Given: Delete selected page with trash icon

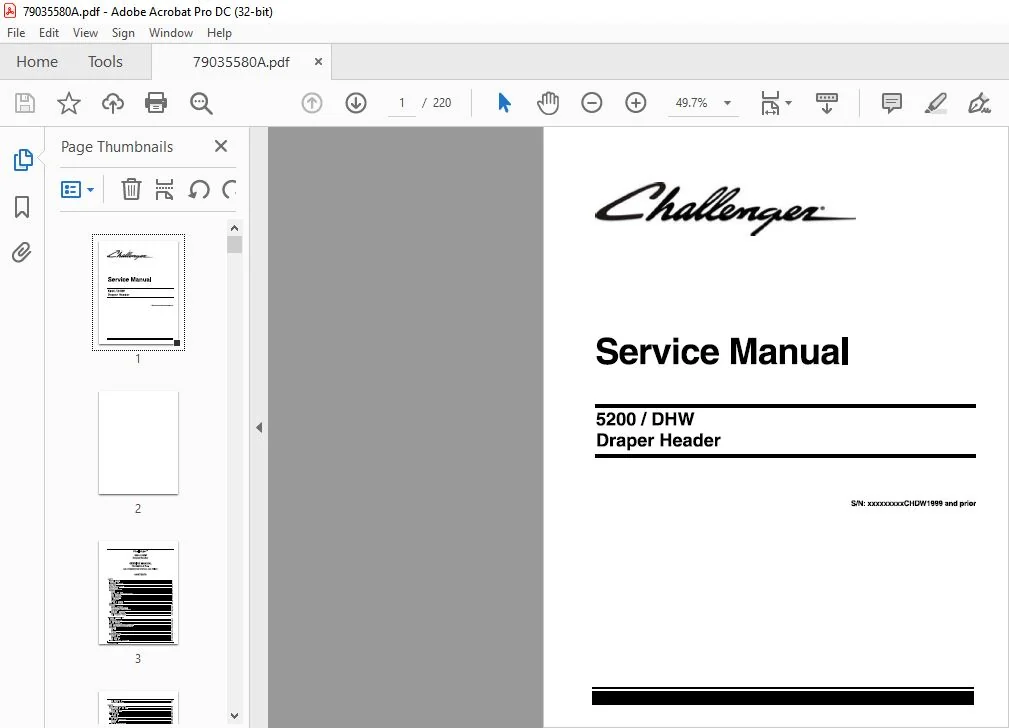Looking at the screenshot, I should [131, 189].
